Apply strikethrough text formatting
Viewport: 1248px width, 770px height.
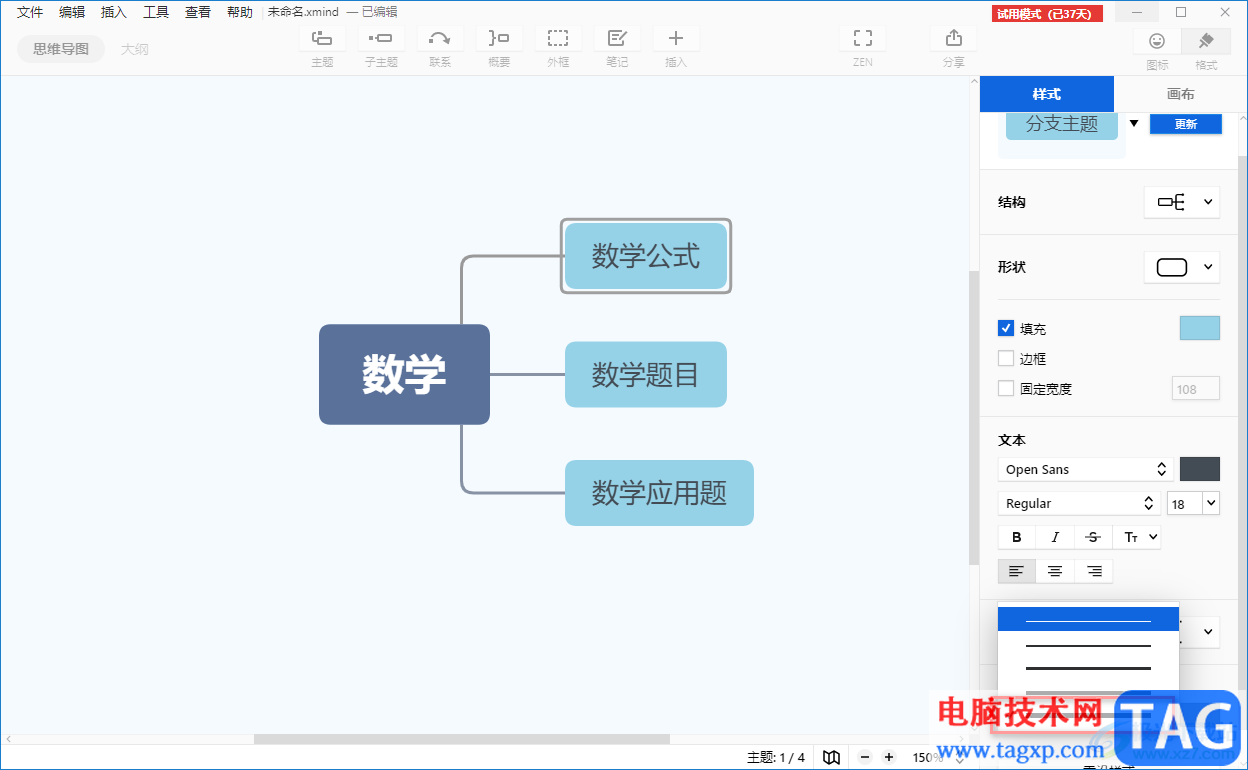pyautogui.click(x=1093, y=537)
